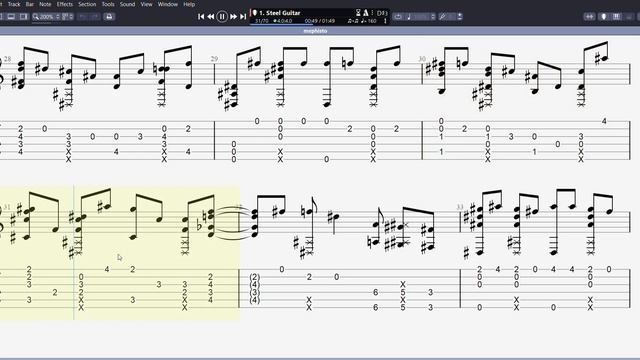
Task: Open the Window menu
Action: [x=168, y=4]
